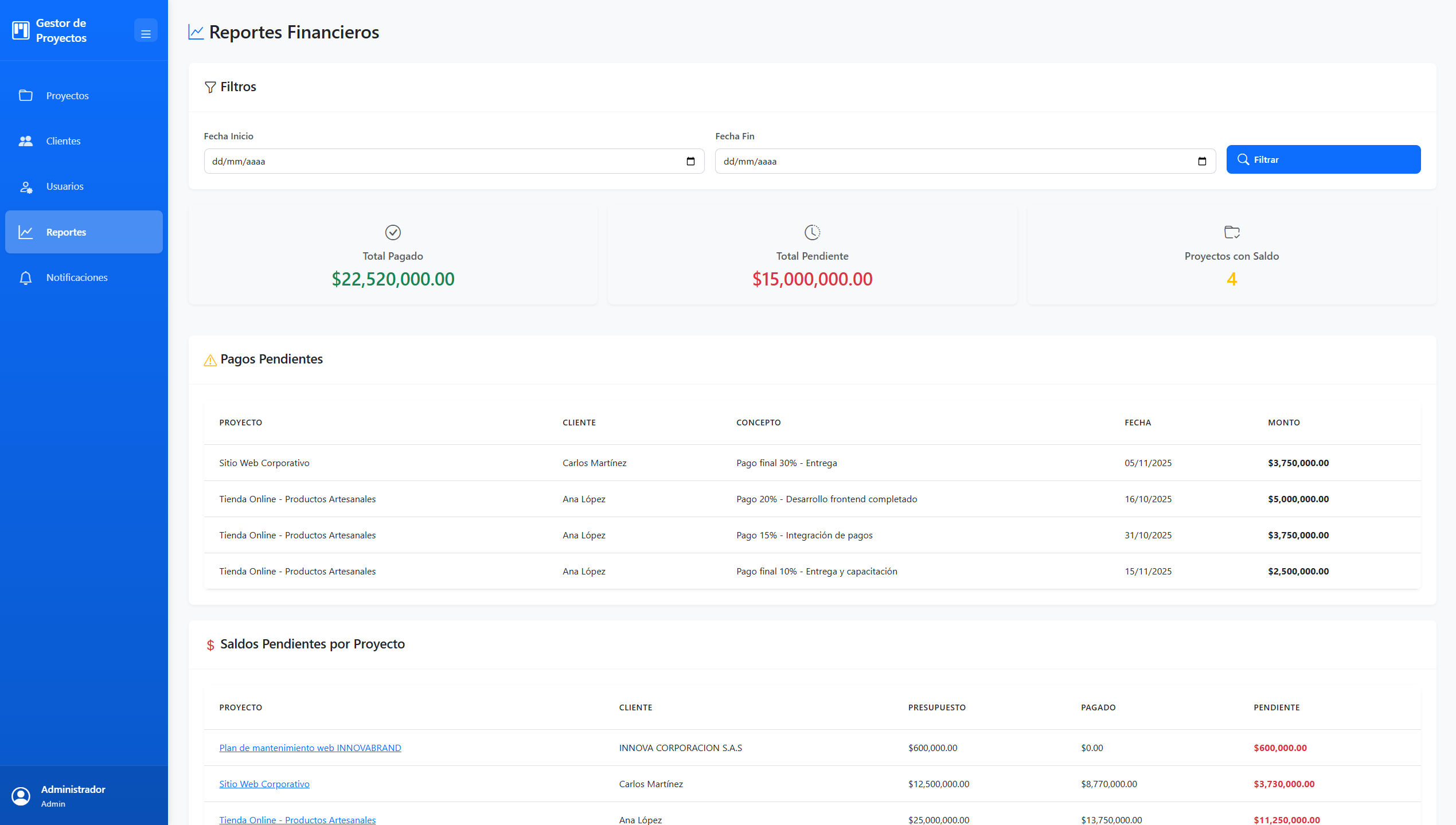
Task: Click the Gestor de Proyectos logo icon
Action: (x=21, y=30)
